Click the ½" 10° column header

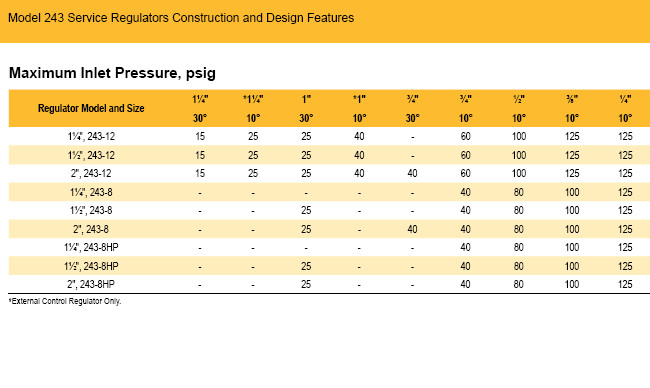519,109
